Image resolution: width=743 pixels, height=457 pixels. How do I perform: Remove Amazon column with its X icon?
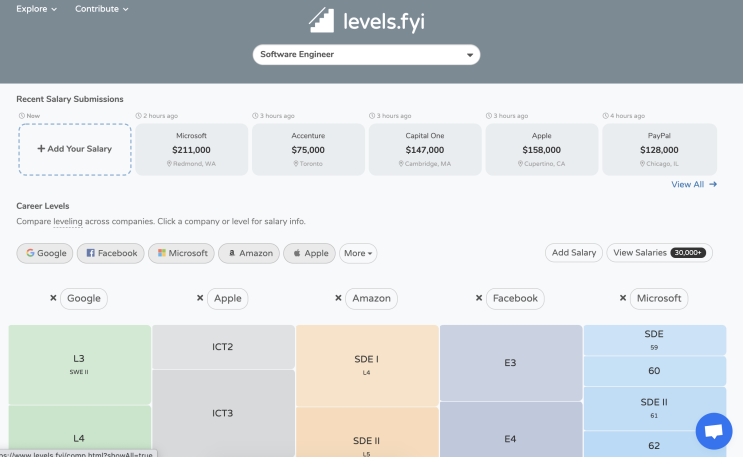tap(338, 298)
